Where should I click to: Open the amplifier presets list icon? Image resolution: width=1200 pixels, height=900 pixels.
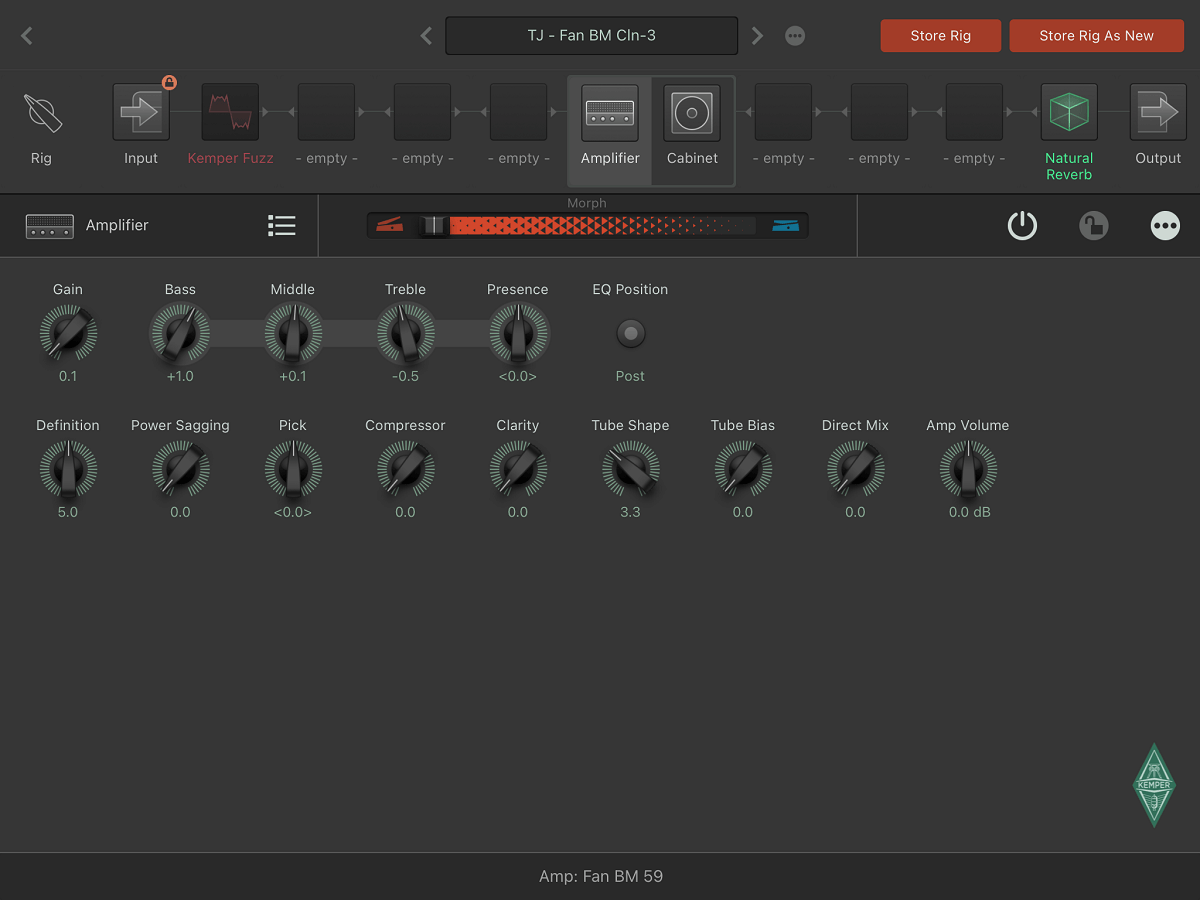[x=282, y=226]
